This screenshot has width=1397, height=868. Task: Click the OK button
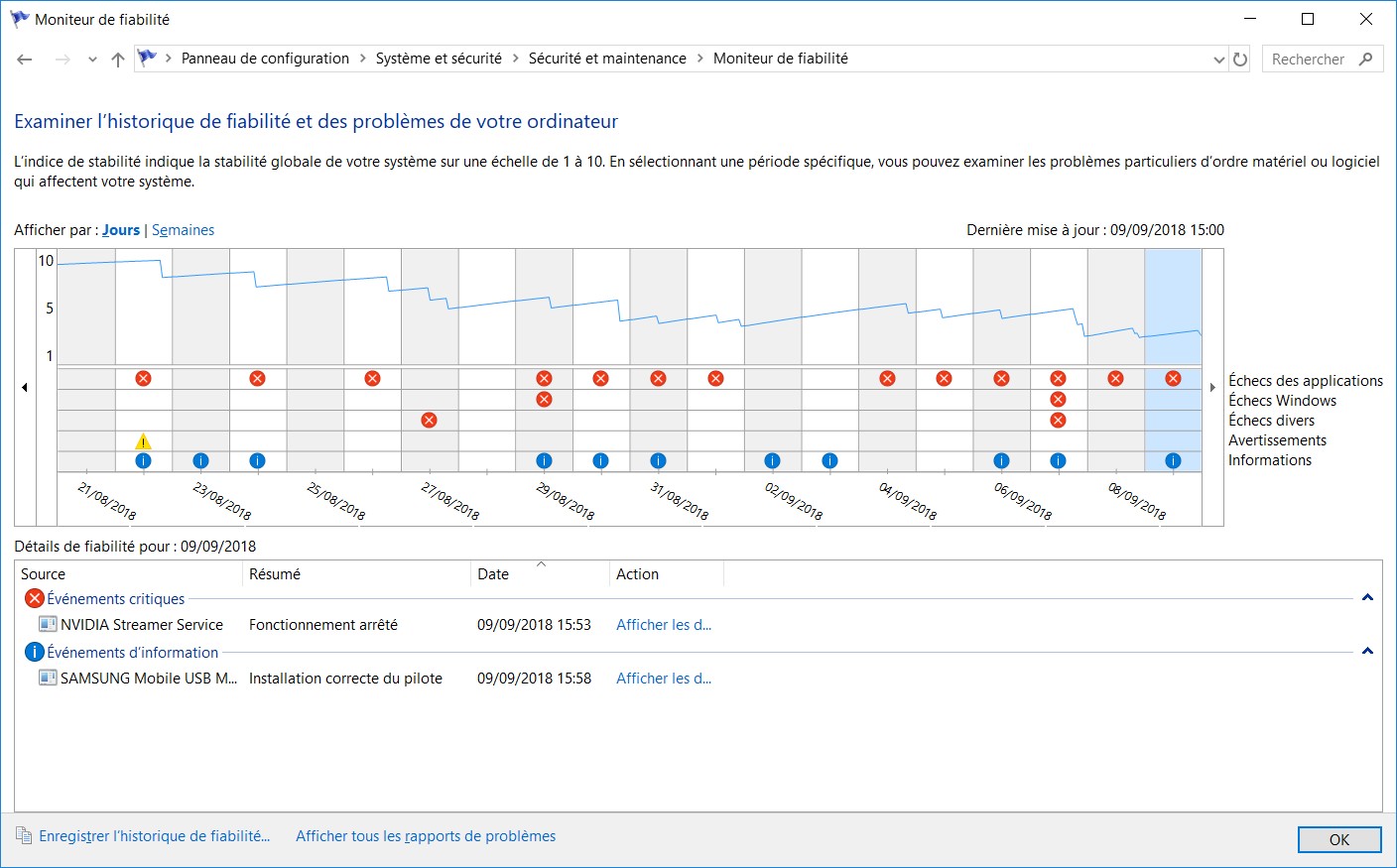tap(1339, 839)
